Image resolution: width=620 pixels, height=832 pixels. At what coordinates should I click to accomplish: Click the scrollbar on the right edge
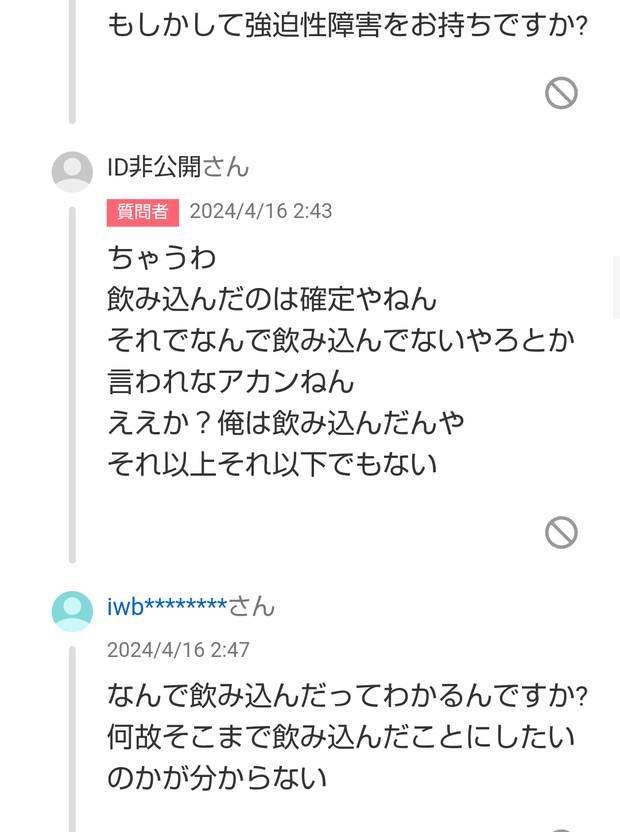[x=616, y=287]
